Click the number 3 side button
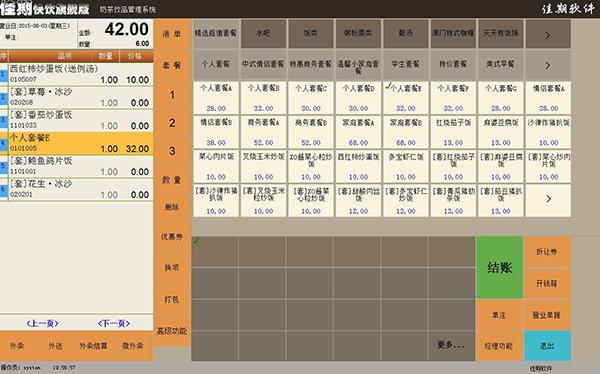This screenshot has width=600, height=374. tap(172, 151)
